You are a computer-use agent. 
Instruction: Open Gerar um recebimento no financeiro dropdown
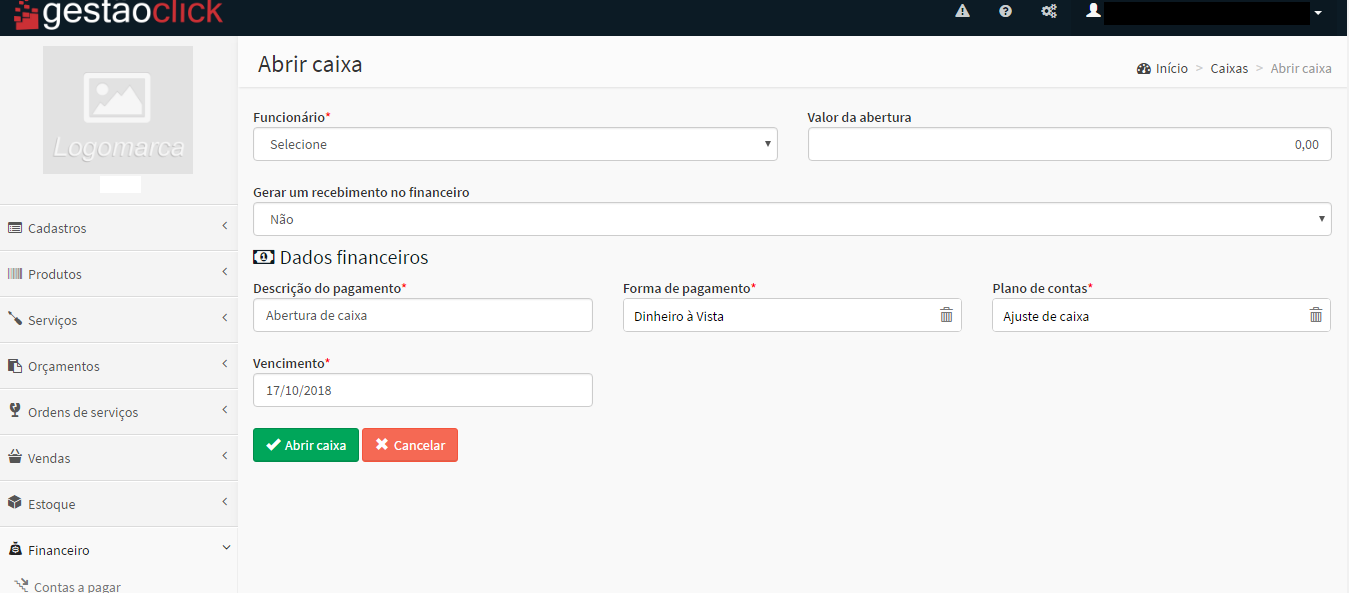click(x=792, y=219)
